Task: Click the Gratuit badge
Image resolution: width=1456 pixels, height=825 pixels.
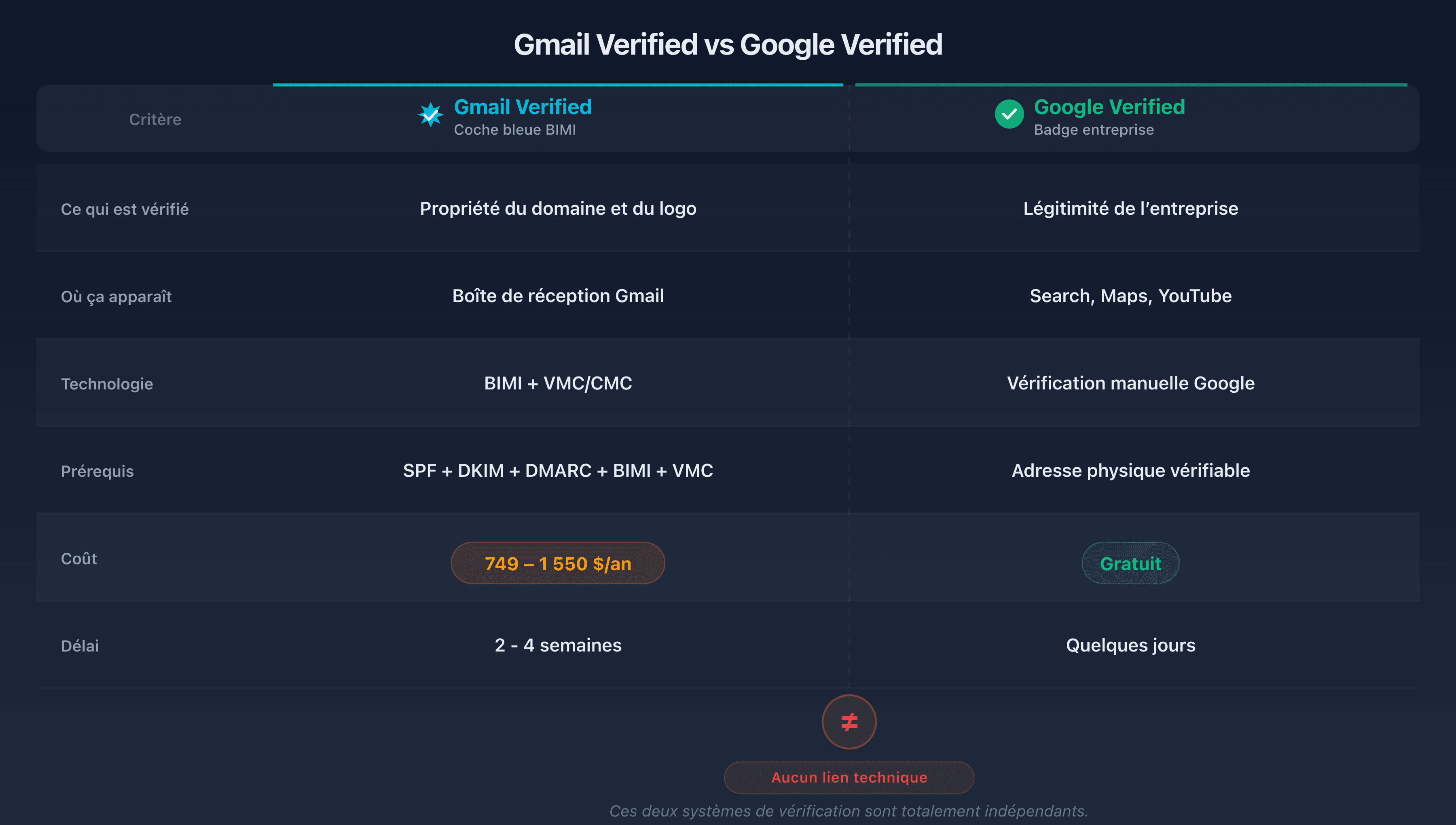Action: pyautogui.click(x=1130, y=563)
